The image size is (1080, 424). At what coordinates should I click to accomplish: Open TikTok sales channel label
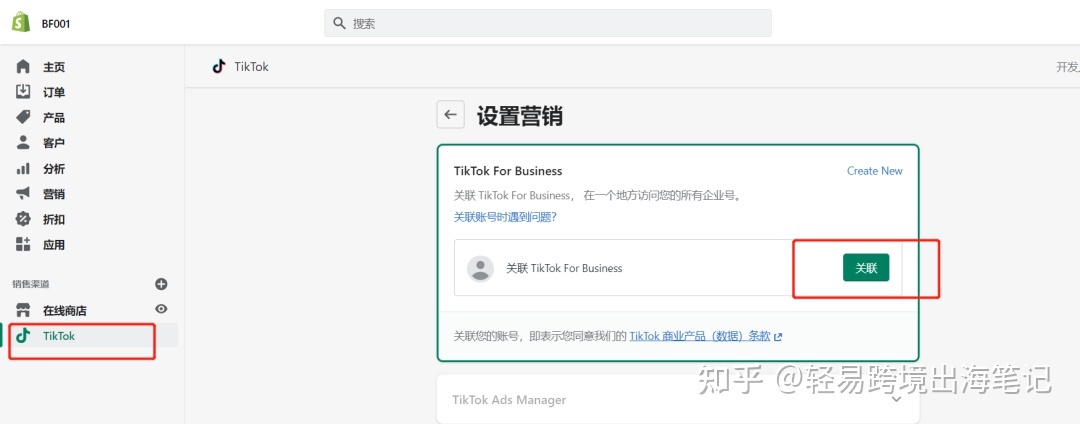point(59,336)
